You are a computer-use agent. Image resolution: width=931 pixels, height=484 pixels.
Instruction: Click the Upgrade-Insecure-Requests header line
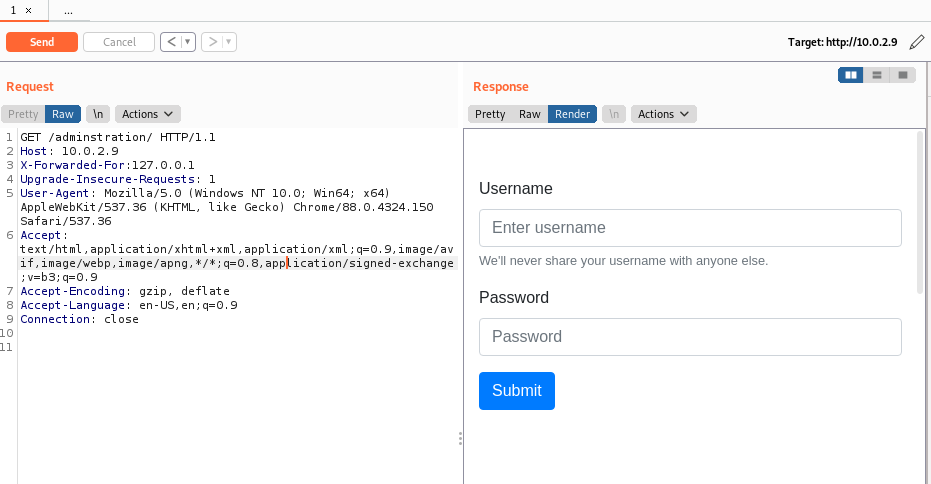[x=118, y=179]
